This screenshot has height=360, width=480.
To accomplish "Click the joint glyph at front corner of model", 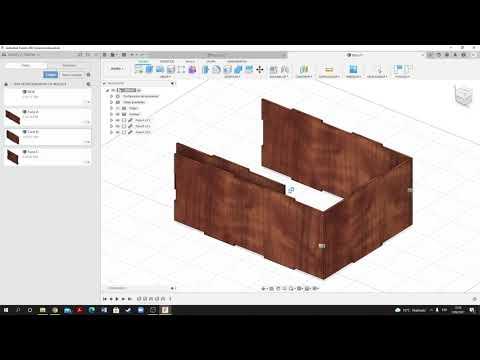I will pos(322,246).
